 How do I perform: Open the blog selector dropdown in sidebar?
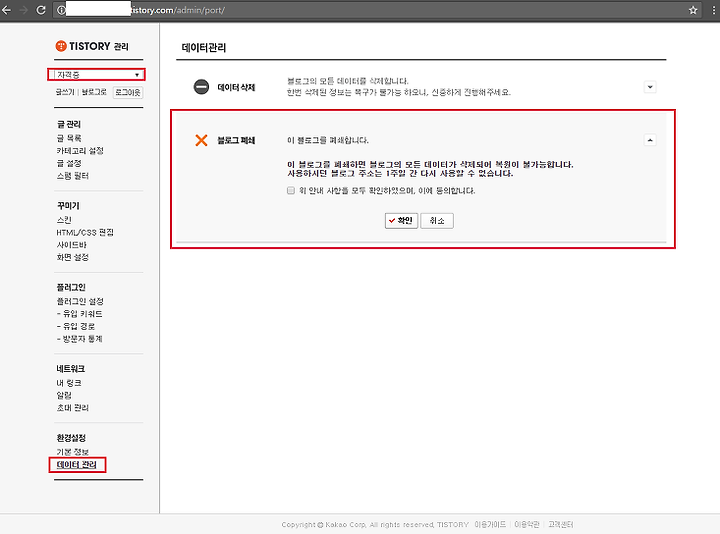click(x=96, y=74)
